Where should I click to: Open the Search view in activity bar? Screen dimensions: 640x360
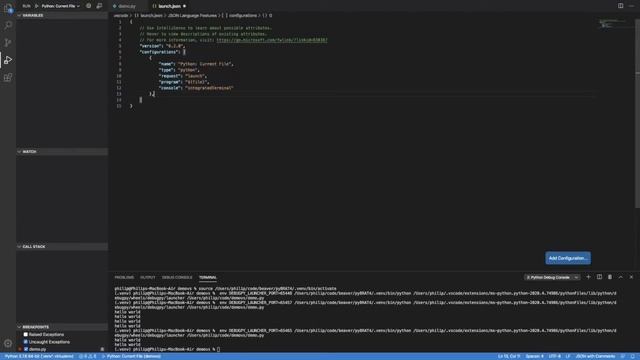point(8,25)
